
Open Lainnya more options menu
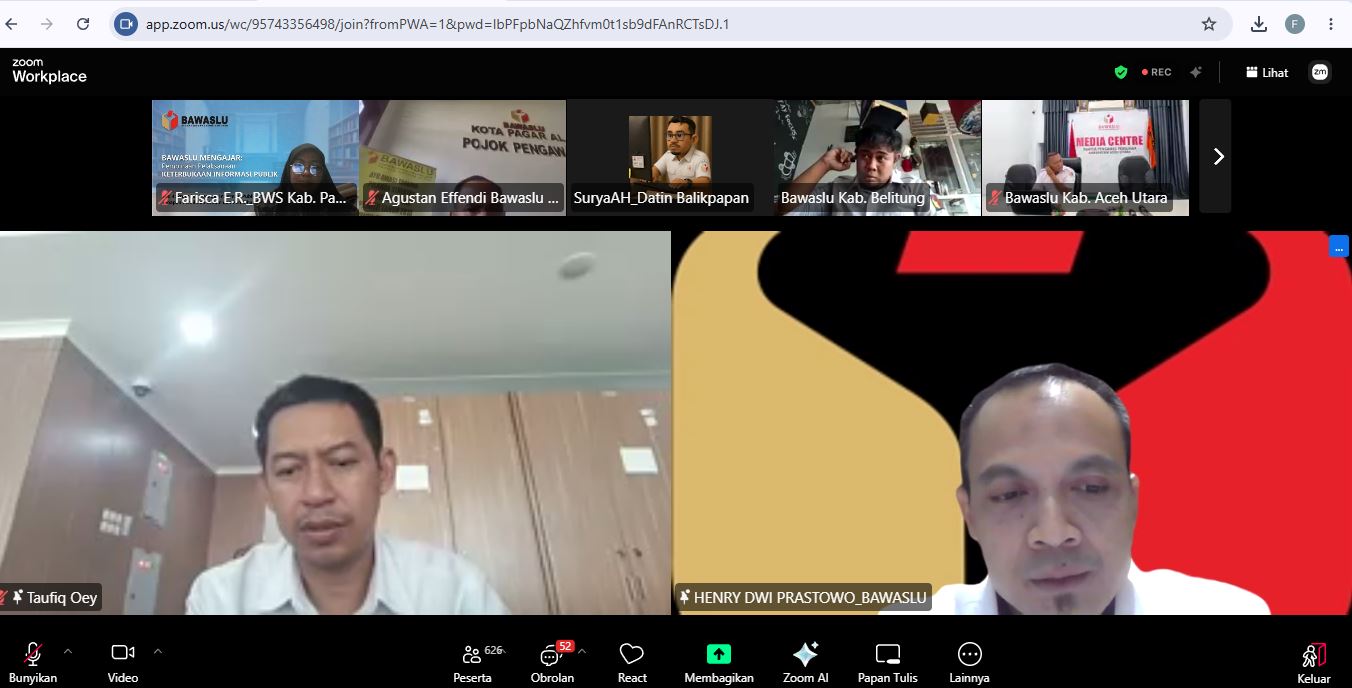(x=969, y=662)
